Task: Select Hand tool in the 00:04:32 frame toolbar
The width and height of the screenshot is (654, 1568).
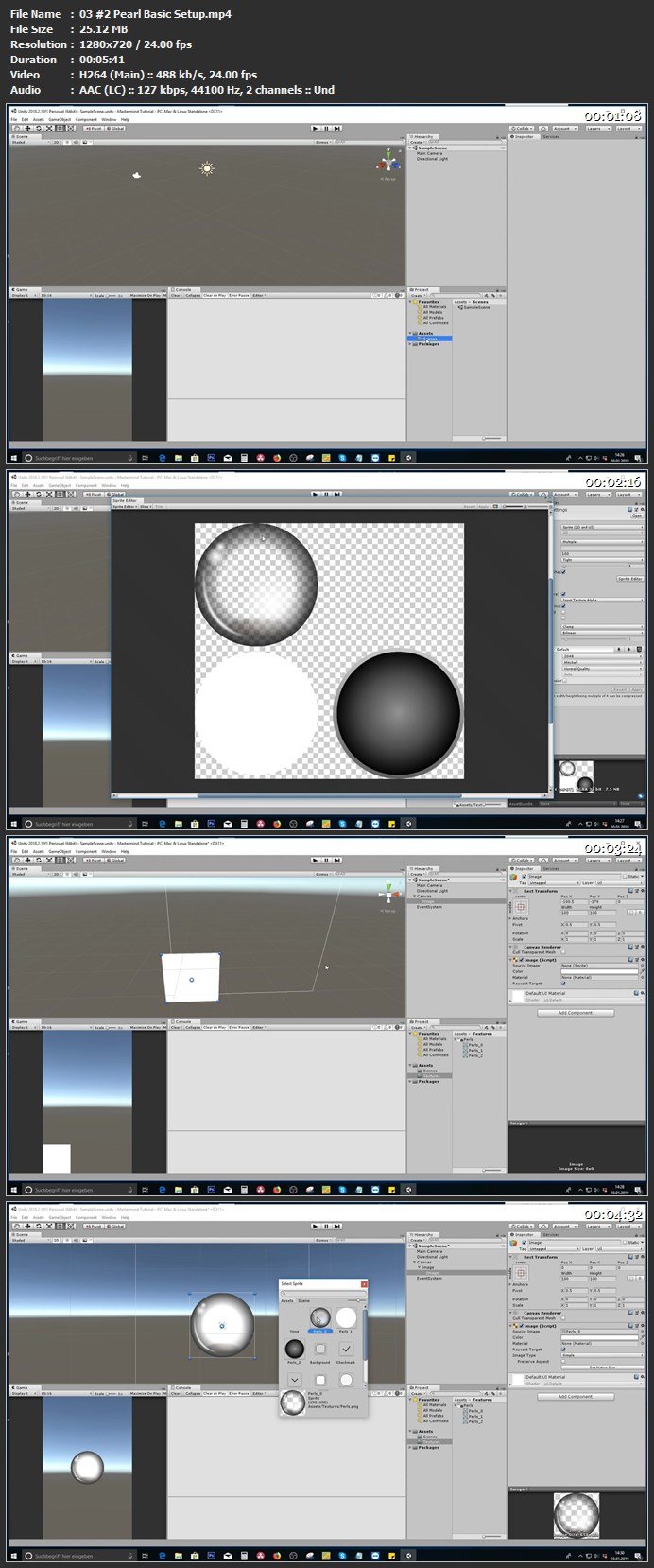Action: coord(17,1226)
